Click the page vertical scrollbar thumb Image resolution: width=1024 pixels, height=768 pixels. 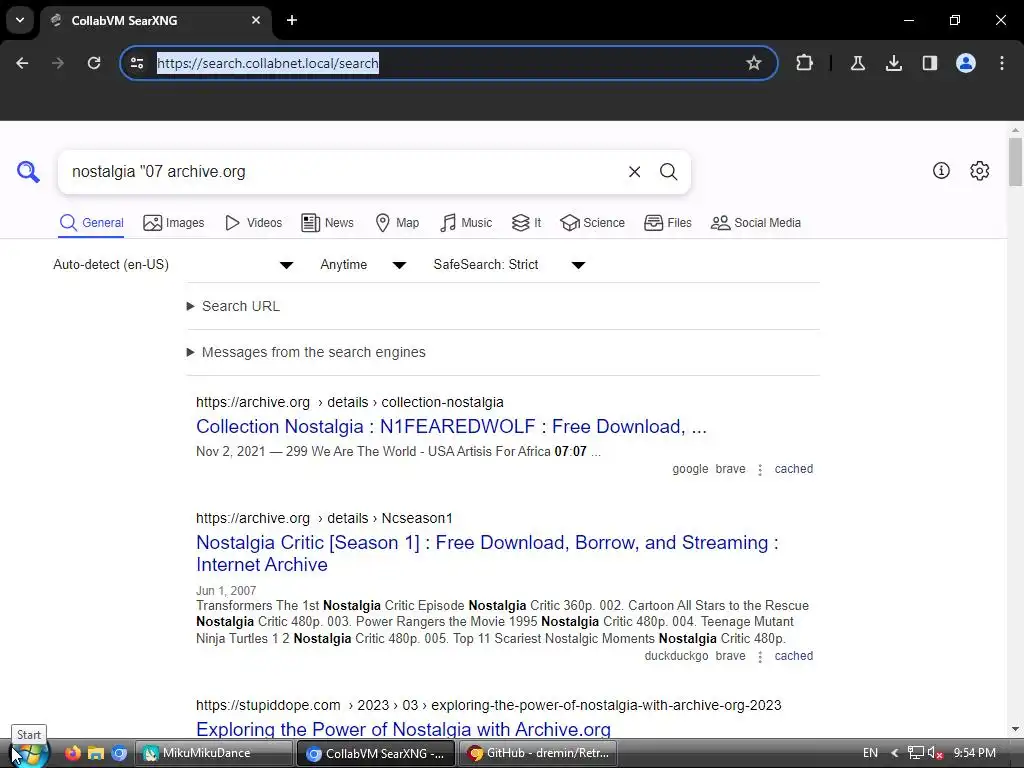tap(1015, 161)
